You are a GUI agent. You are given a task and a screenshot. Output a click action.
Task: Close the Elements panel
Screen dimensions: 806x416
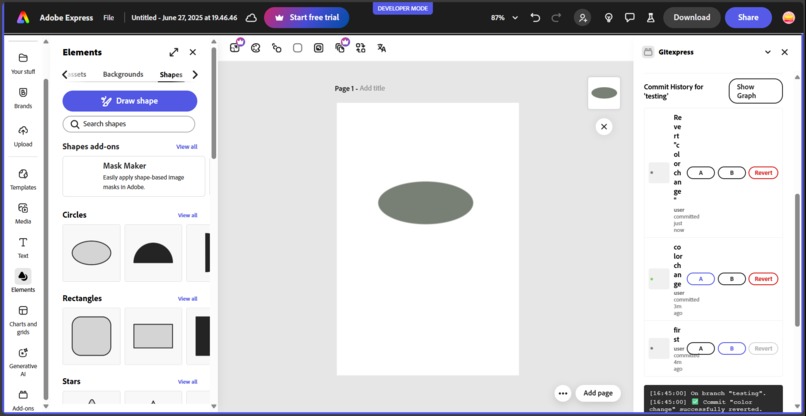[x=193, y=52]
